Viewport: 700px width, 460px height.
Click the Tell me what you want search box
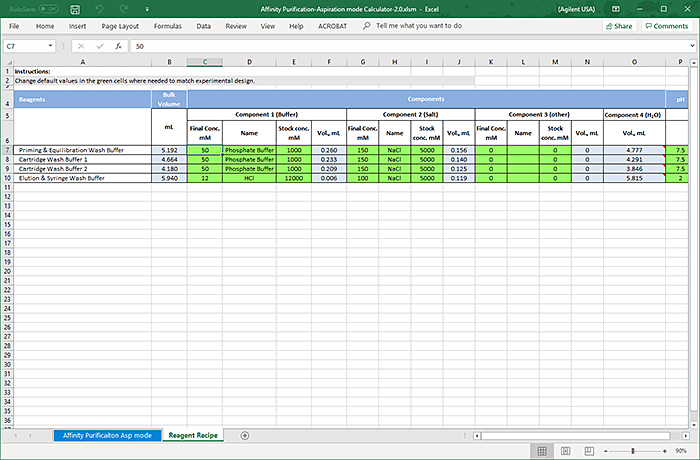[420, 25]
